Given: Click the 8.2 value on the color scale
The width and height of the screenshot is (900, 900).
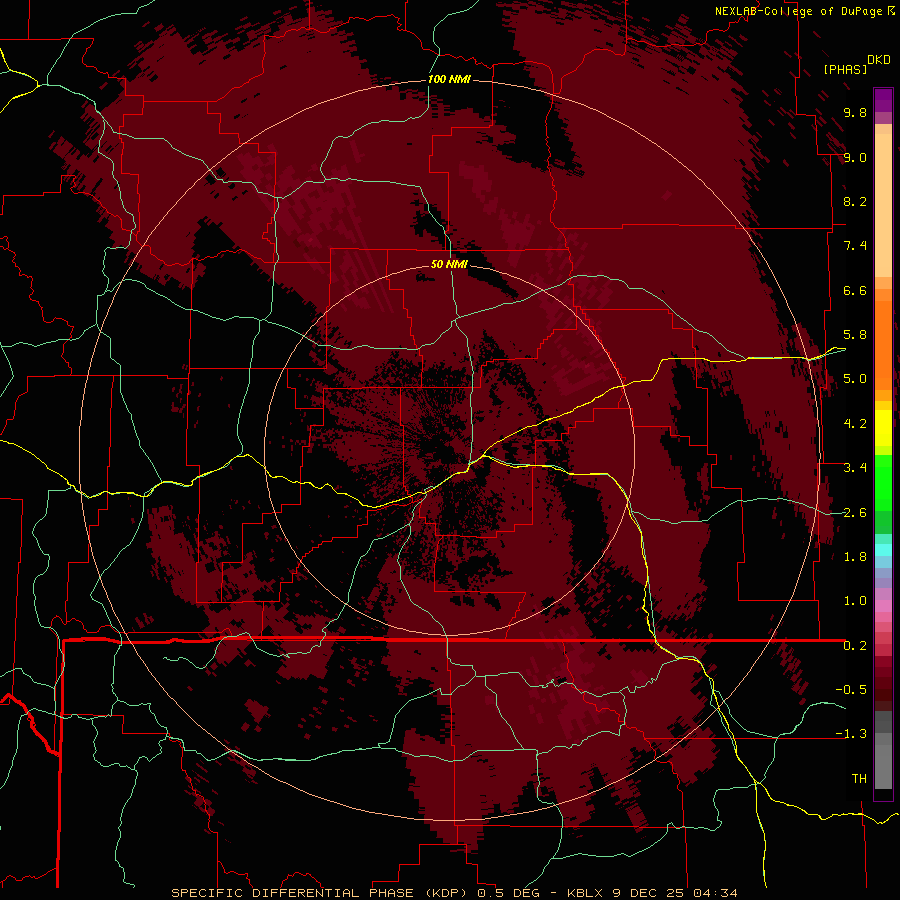Looking at the screenshot, I should click(x=855, y=201).
